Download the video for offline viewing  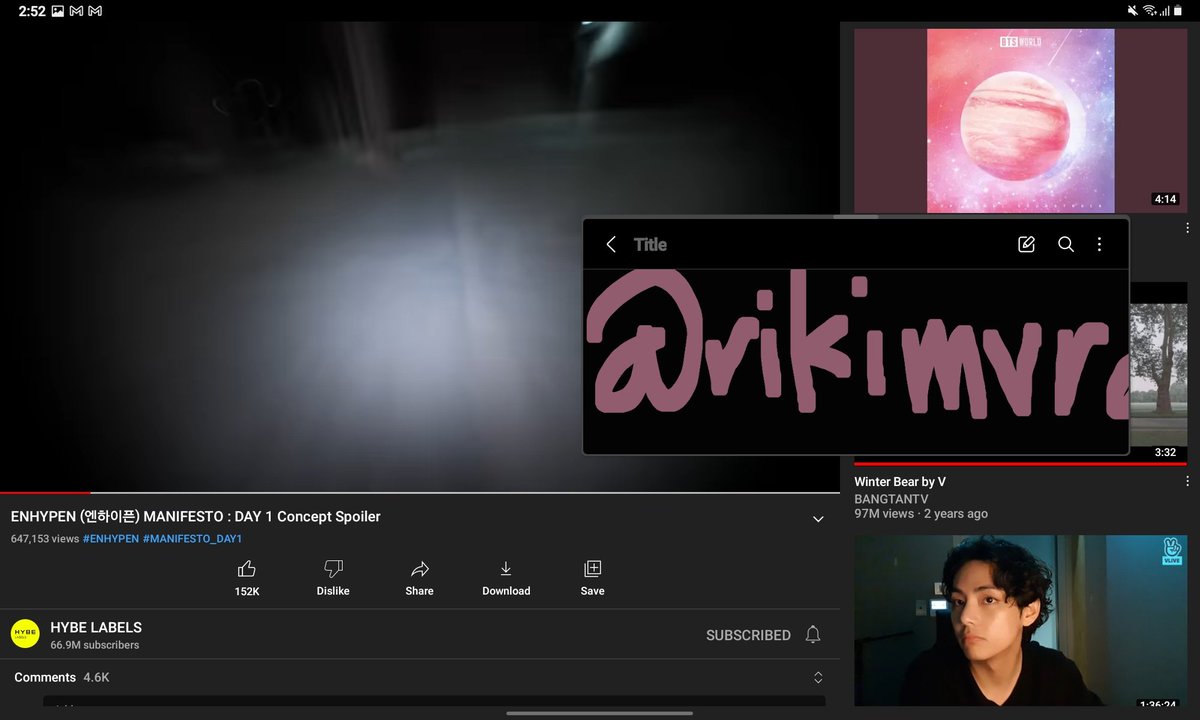pyautogui.click(x=506, y=569)
